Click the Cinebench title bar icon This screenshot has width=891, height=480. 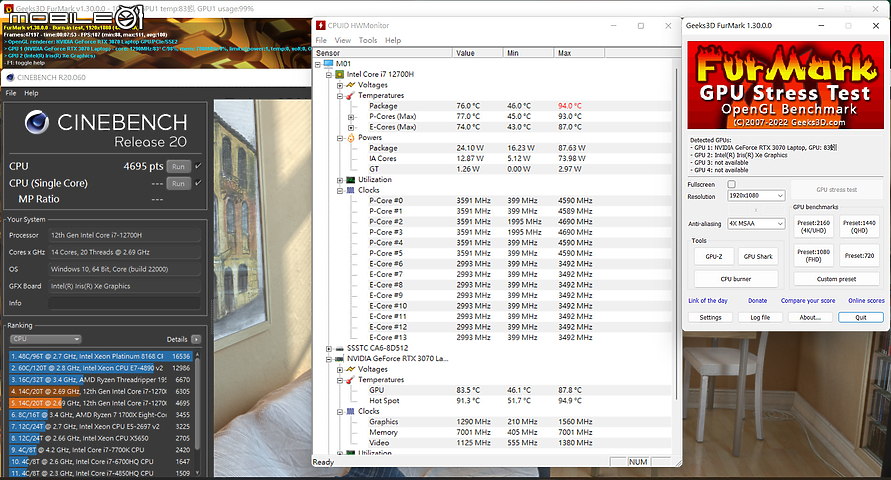click(10, 77)
